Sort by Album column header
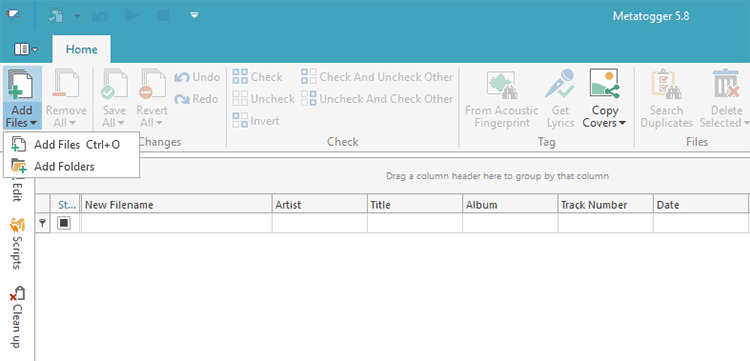The width and height of the screenshot is (750, 361). (510, 205)
